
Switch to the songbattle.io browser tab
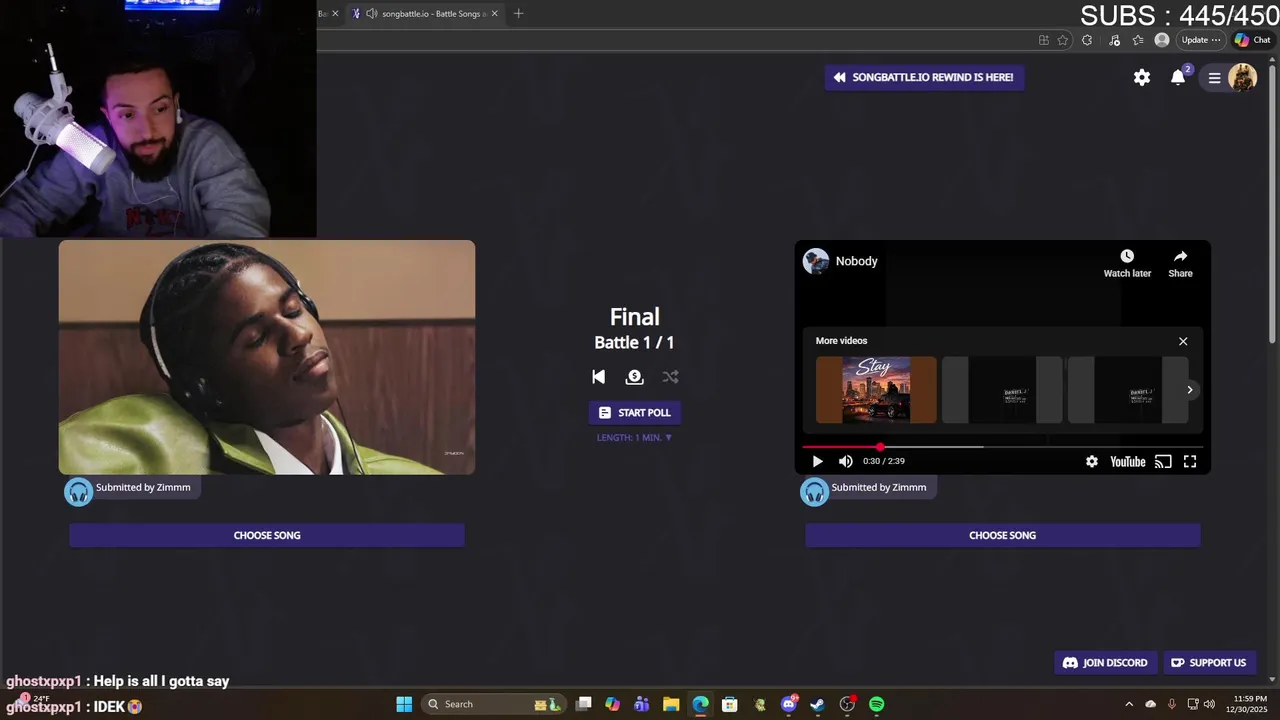point(425,14)
